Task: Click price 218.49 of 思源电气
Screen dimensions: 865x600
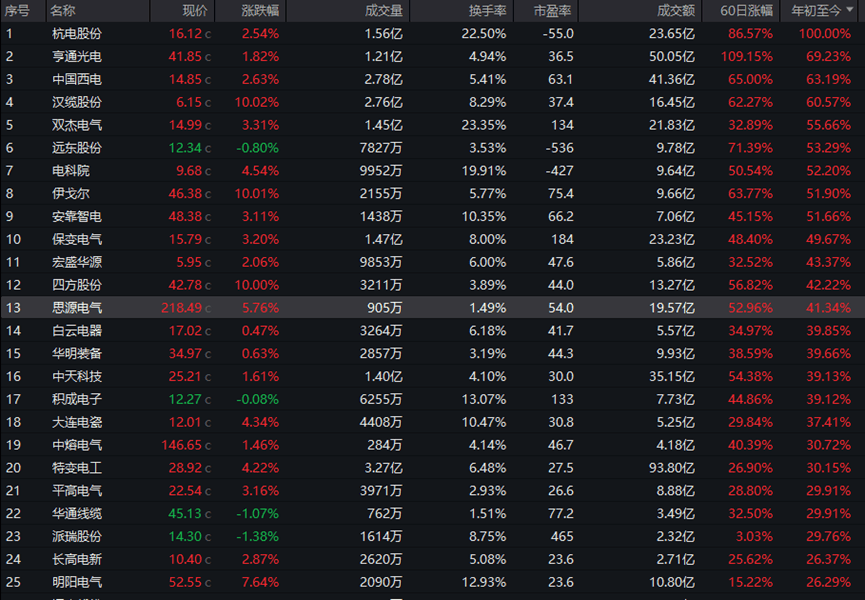Action: point(181,308)
